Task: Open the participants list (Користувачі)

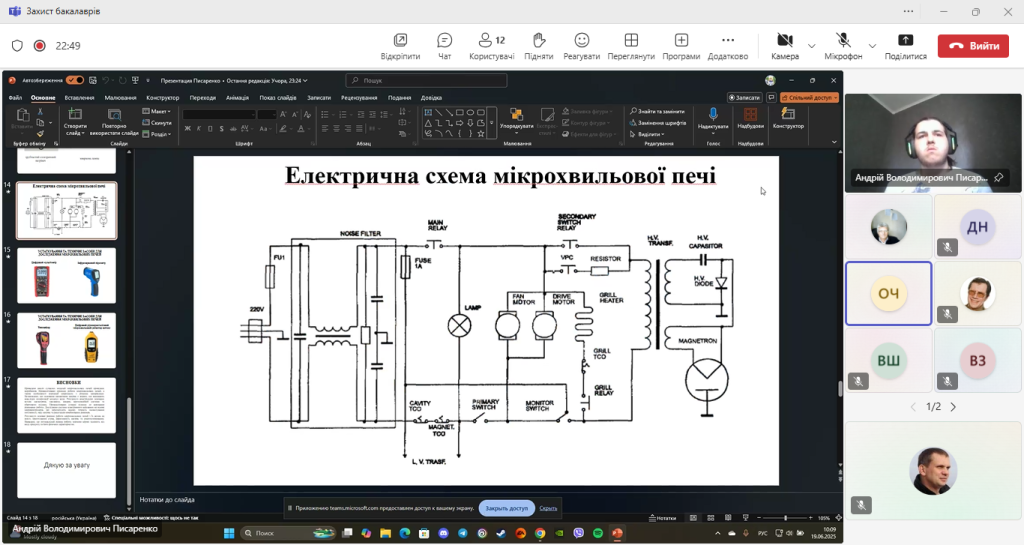Action: coord(491,45)
